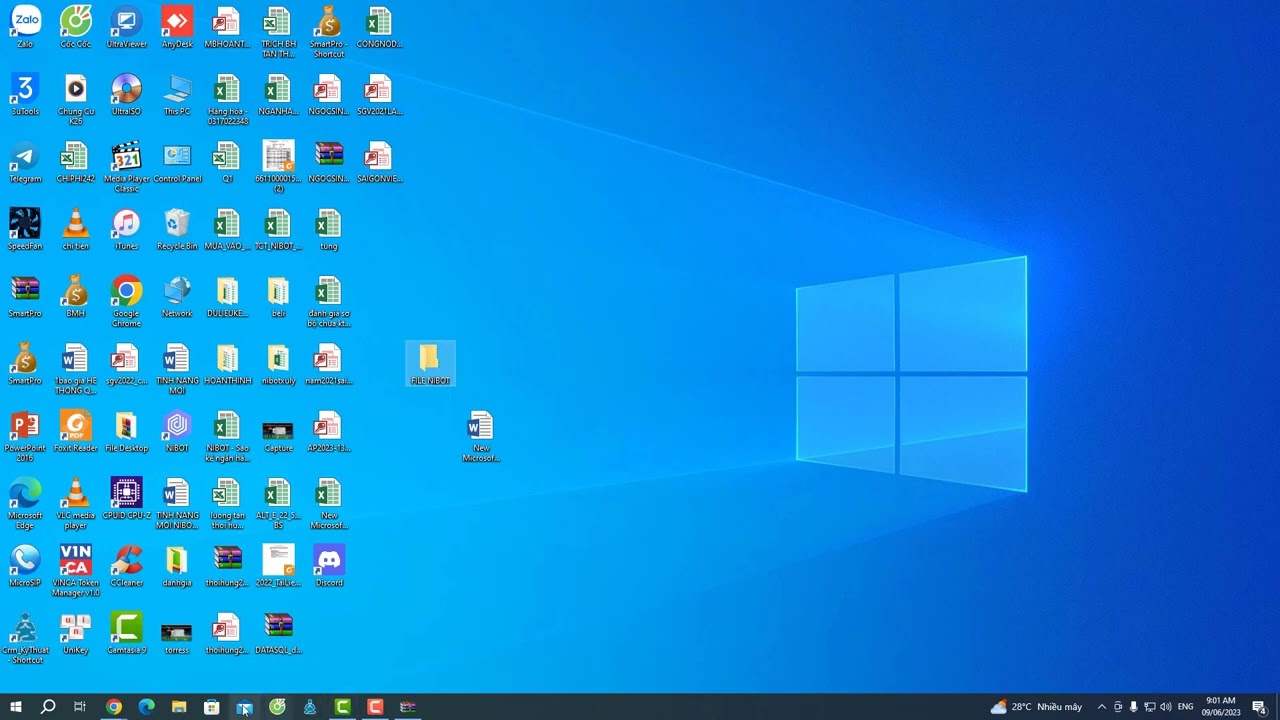1280x720 pixels.
Task: Select the danhgia folder icon
Action: pyautogui.click(x=177, y=565)
